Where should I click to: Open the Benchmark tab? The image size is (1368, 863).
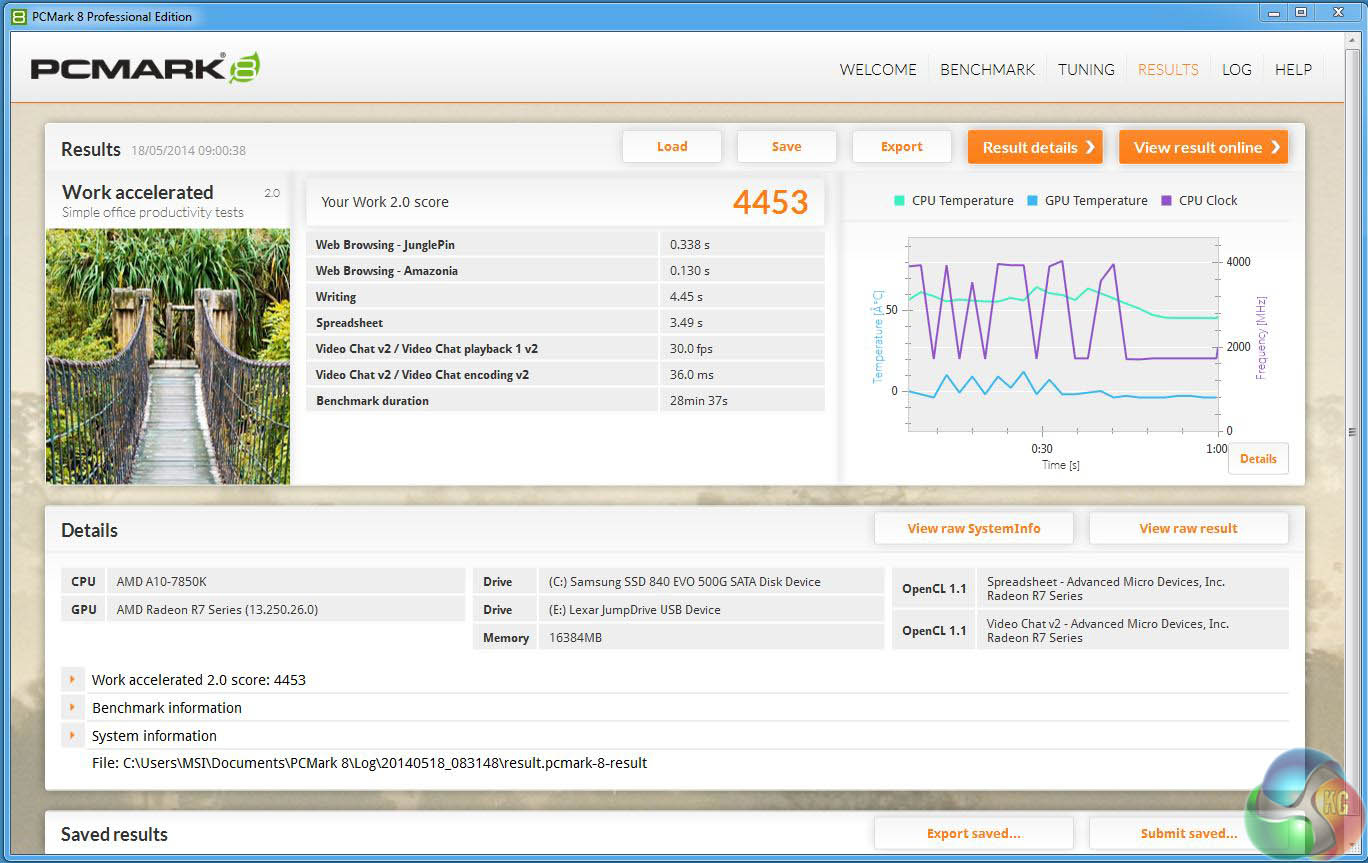pyautogui.click(x=987, y=69)
